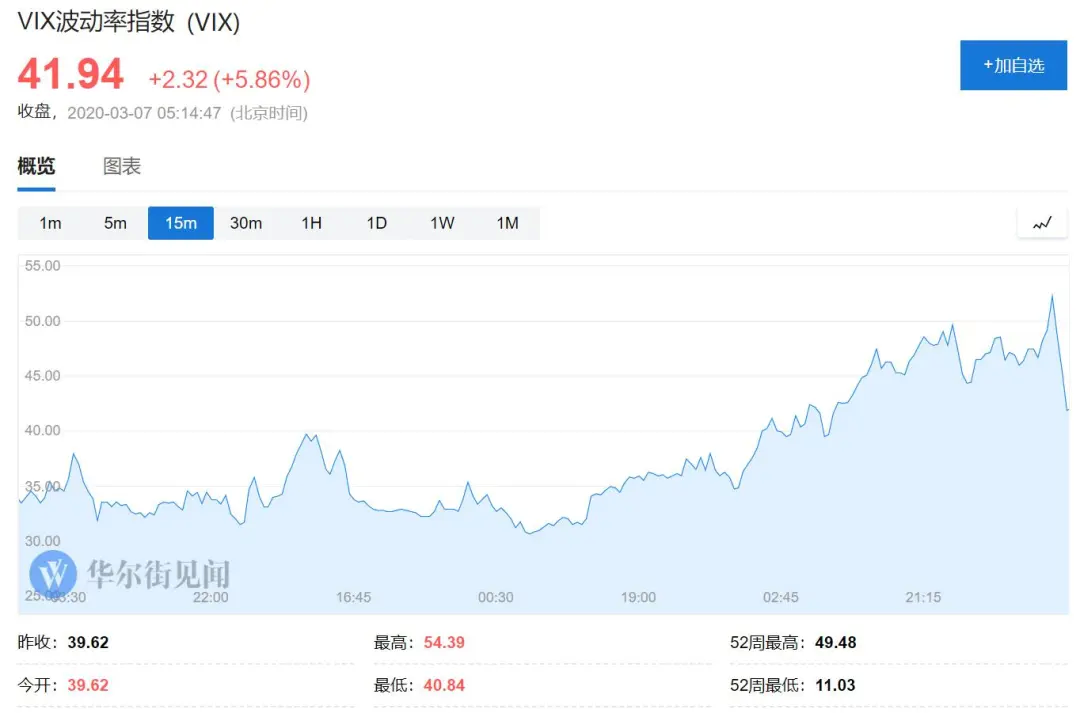Image resolution: width=1080 pixels, height=713 pixels.
Task: Switch chart to 30m interval
Action: point(246,223)
